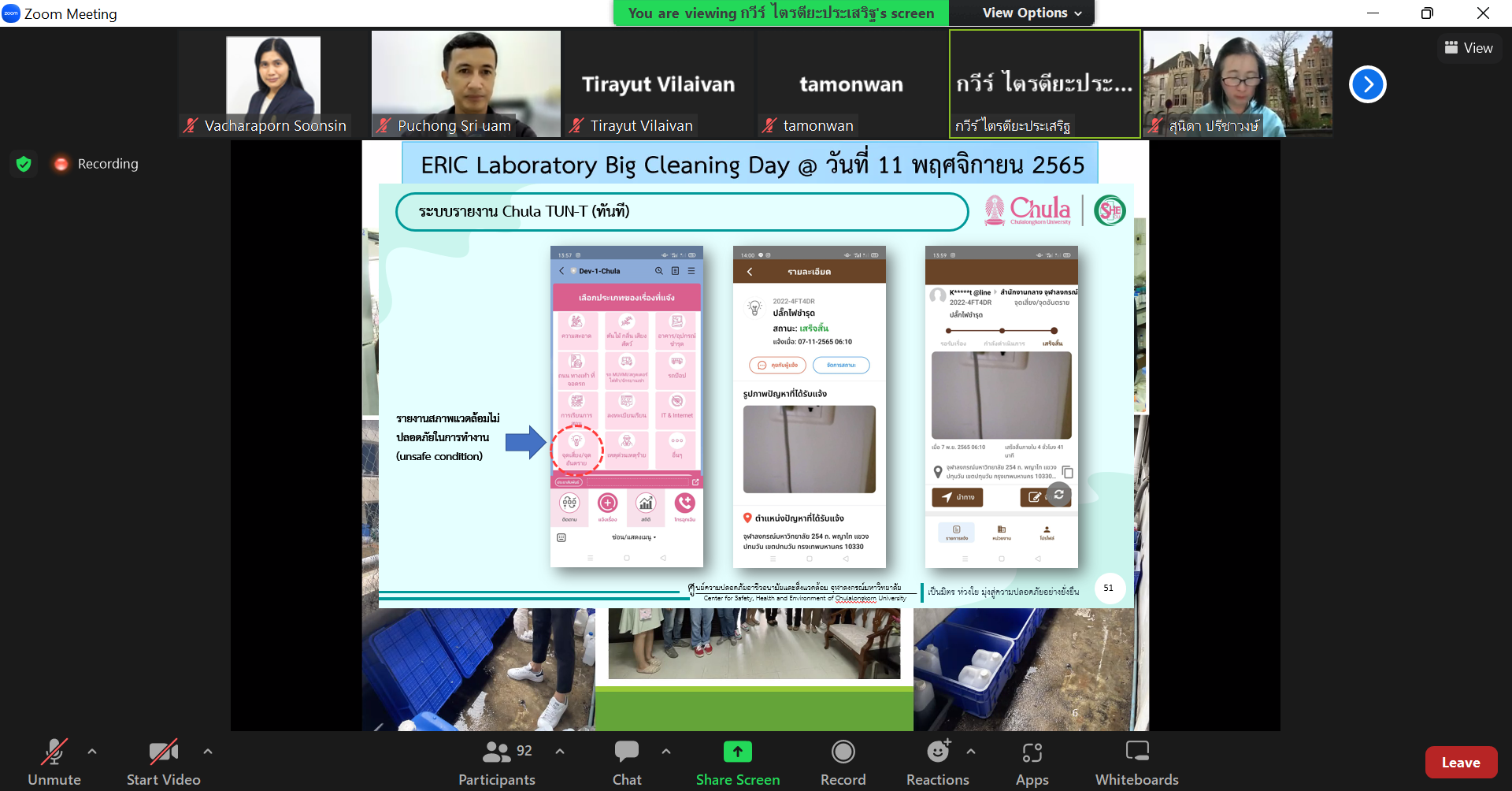
Task: Start recording with the Record button
Action: click(843, 762)
